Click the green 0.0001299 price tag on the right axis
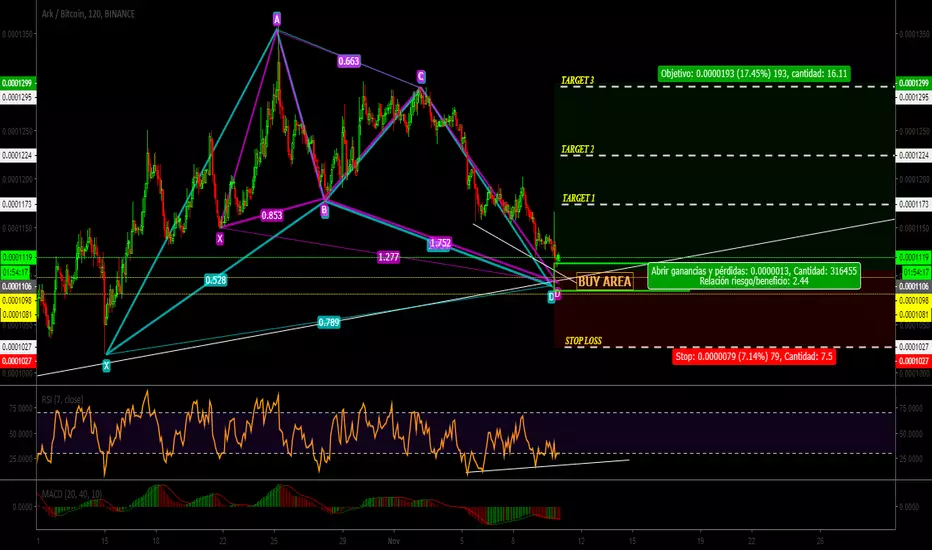 (x=914, y=83)
